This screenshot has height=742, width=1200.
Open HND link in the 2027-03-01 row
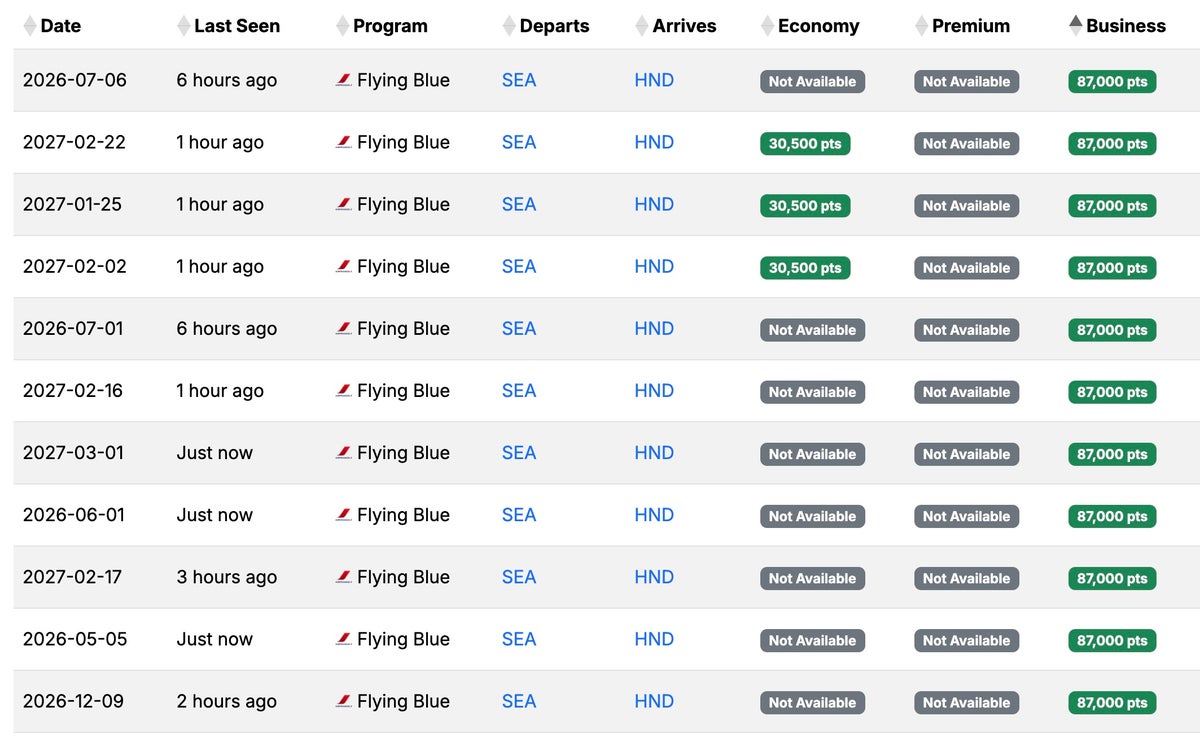(x=654, y=453)
